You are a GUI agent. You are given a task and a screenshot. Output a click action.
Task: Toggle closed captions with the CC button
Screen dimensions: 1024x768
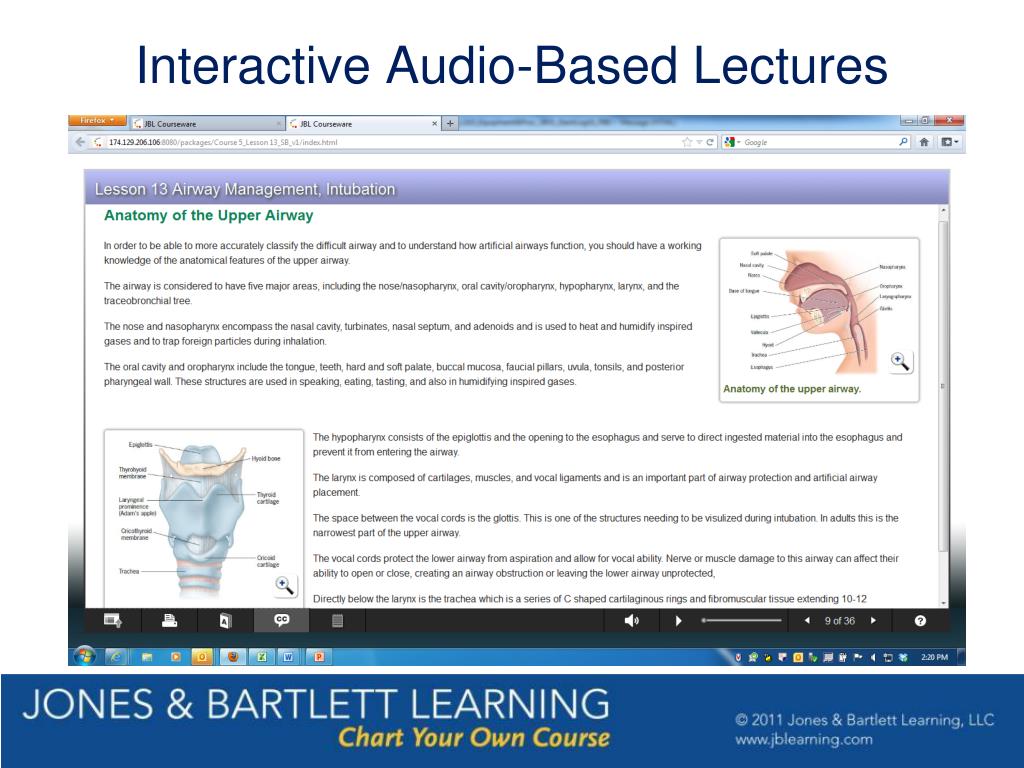pos(282,621)
